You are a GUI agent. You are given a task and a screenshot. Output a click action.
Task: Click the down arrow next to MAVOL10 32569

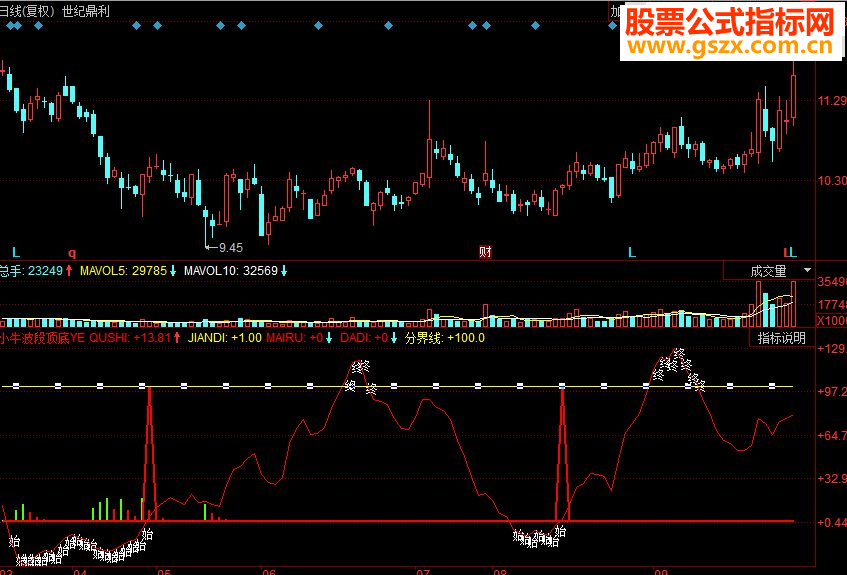tap(284, 271)
